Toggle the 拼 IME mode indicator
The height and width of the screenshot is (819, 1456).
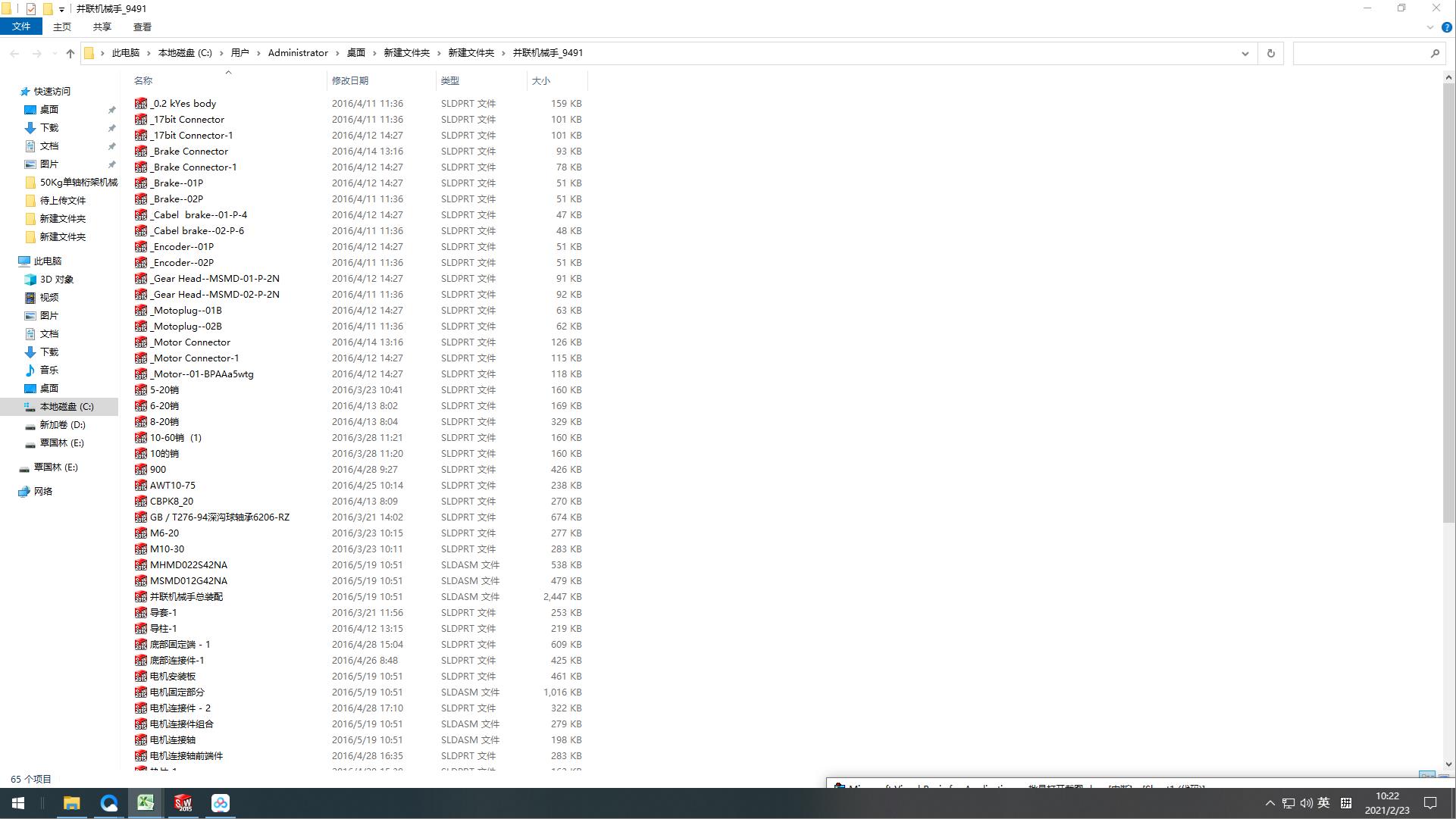(1346, 803)
